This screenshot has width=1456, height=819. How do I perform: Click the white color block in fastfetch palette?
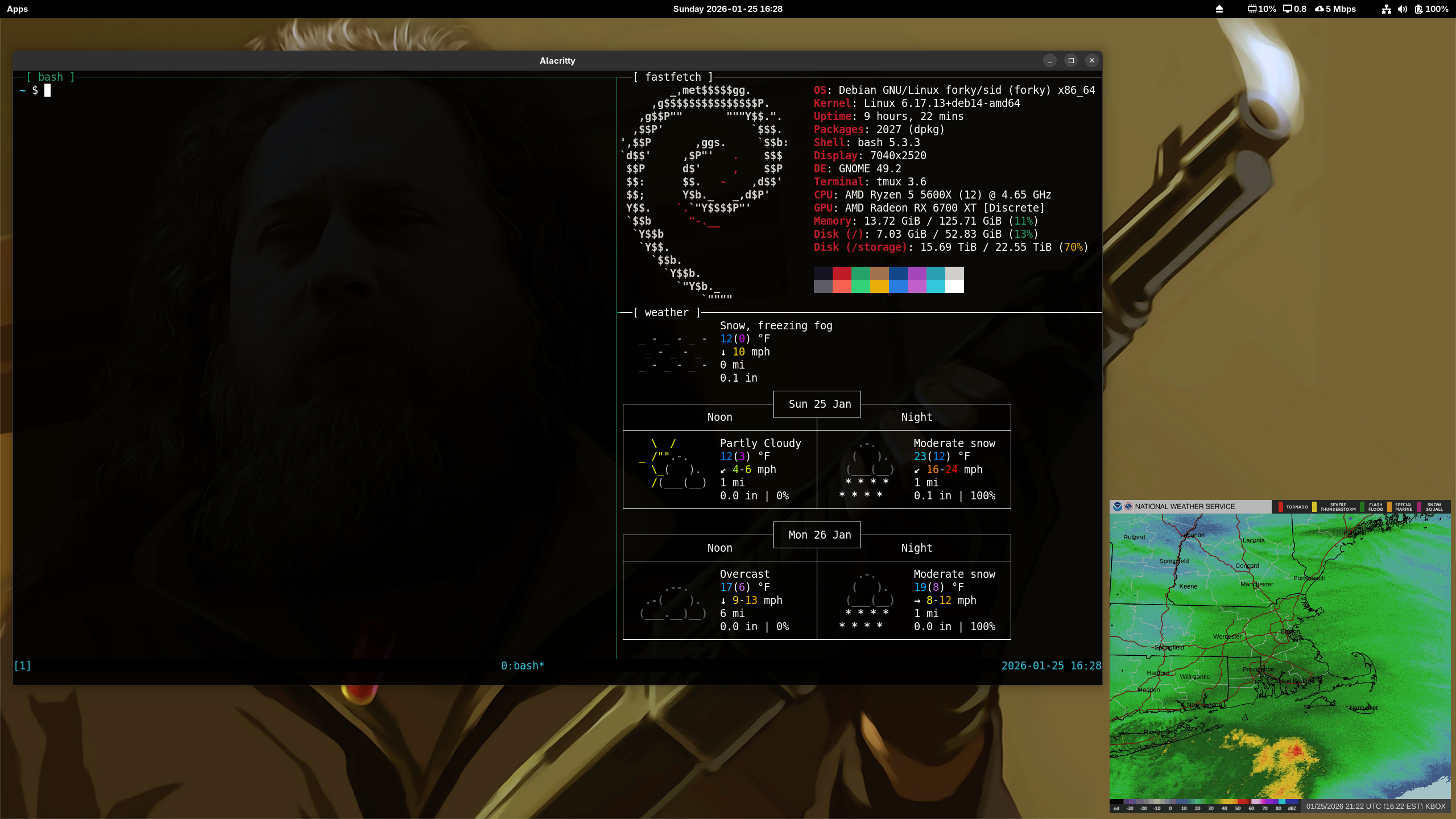coord(954,286)
